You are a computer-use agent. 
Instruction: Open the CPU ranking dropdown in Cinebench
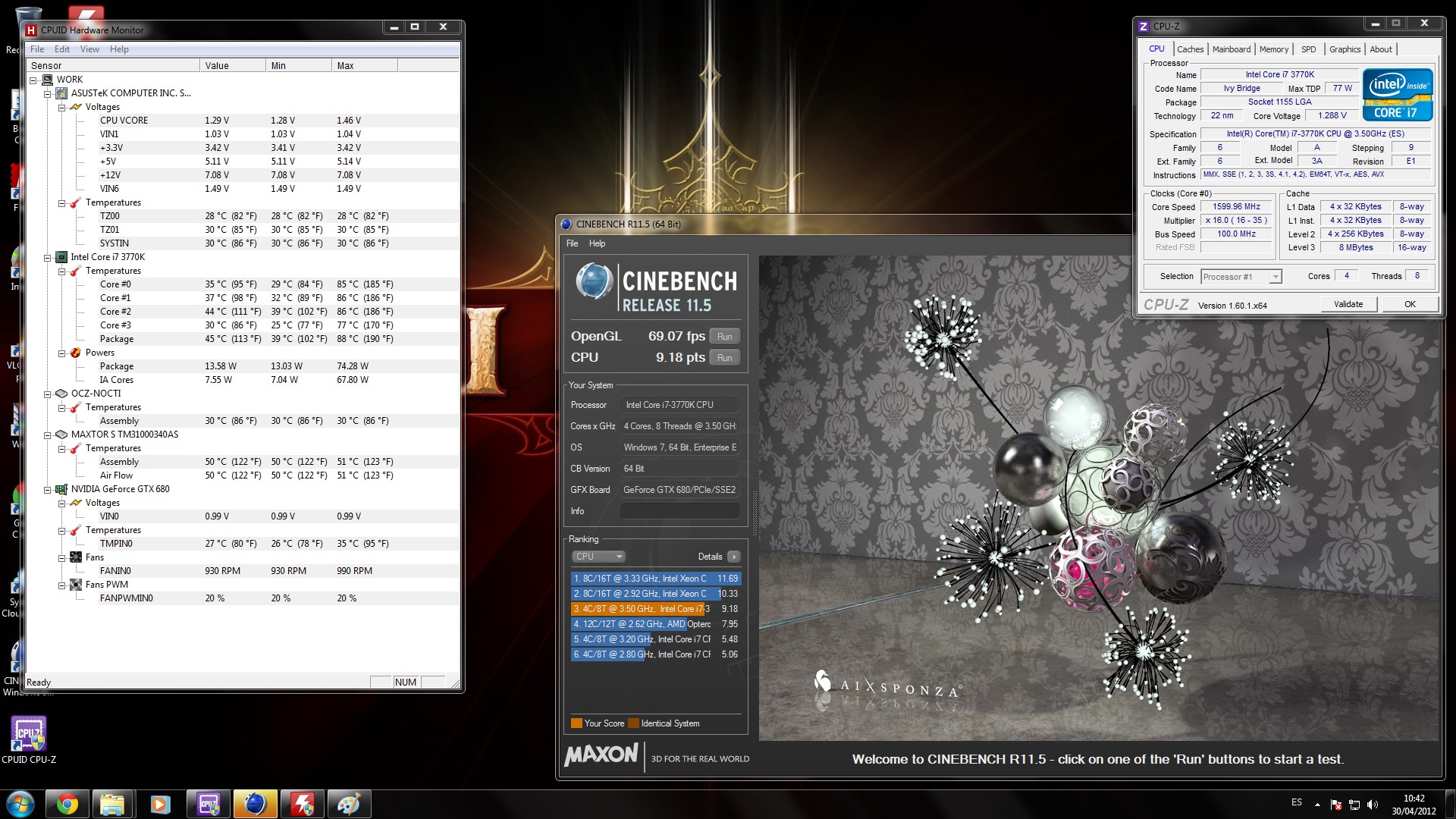click(x=598, y=557)
